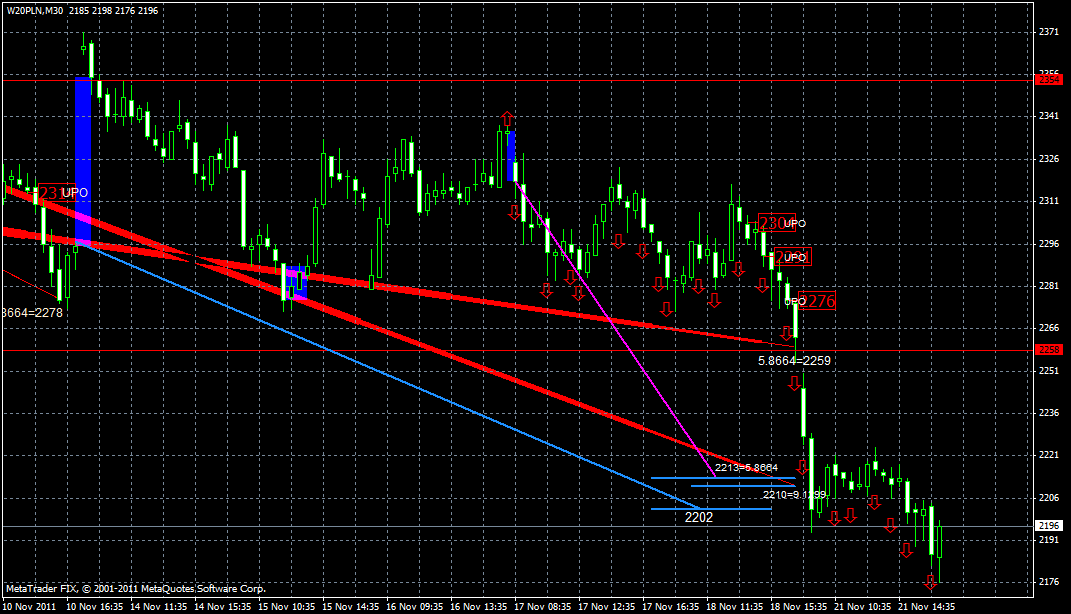Viewport: 1071px width, 614px height.
Task: Click the 14 Nov 15:35 time axis label
Action: point(223,606)
